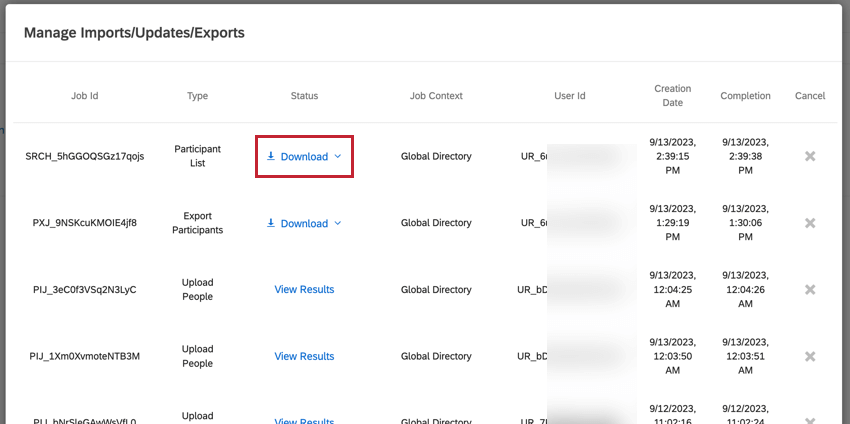
Task: Expand Download chevron for Export Participants row
Action: tap(338, 224)
